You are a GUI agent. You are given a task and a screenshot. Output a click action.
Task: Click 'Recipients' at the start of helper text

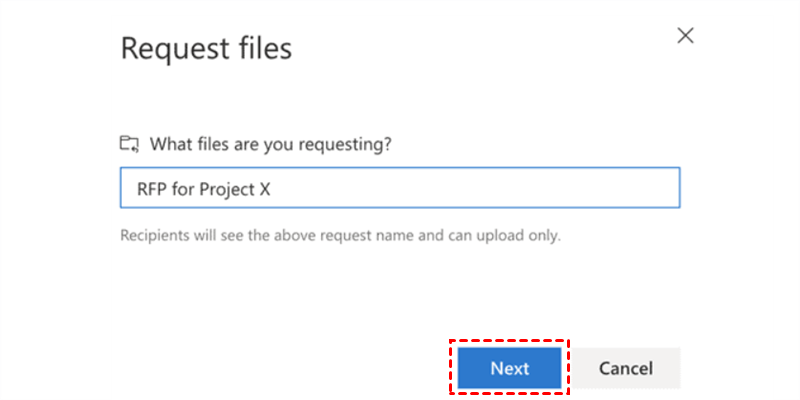[153, 236]
